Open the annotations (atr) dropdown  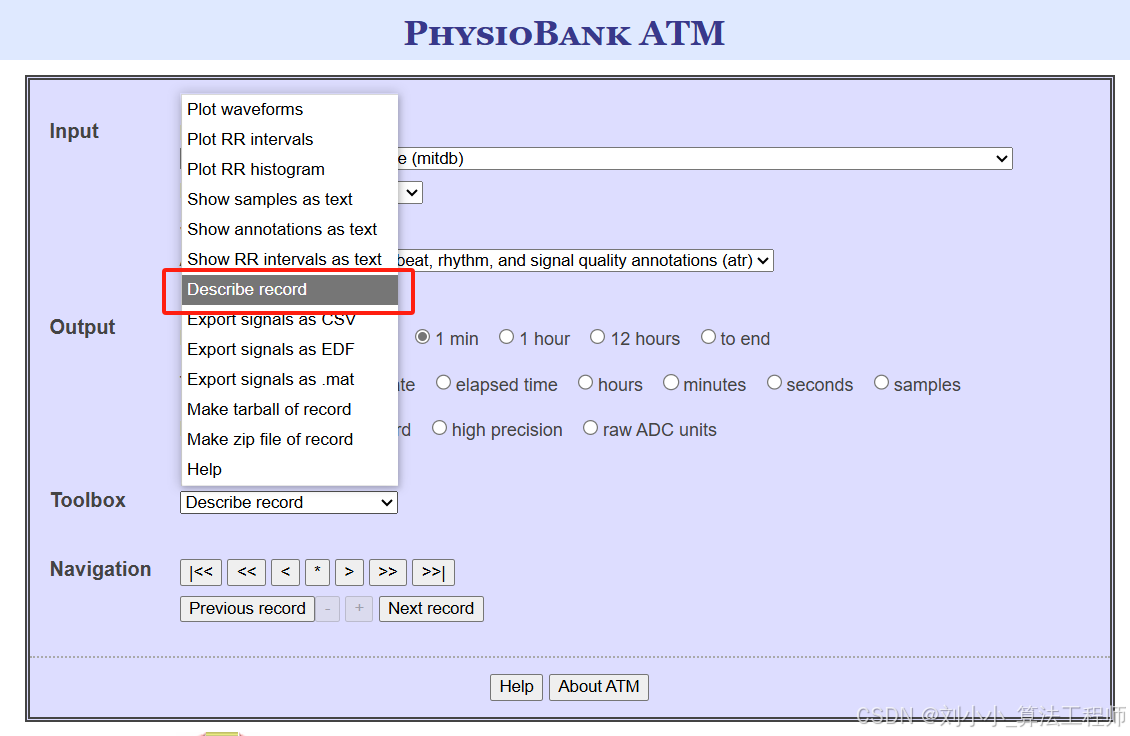click(x=584, y=260)
